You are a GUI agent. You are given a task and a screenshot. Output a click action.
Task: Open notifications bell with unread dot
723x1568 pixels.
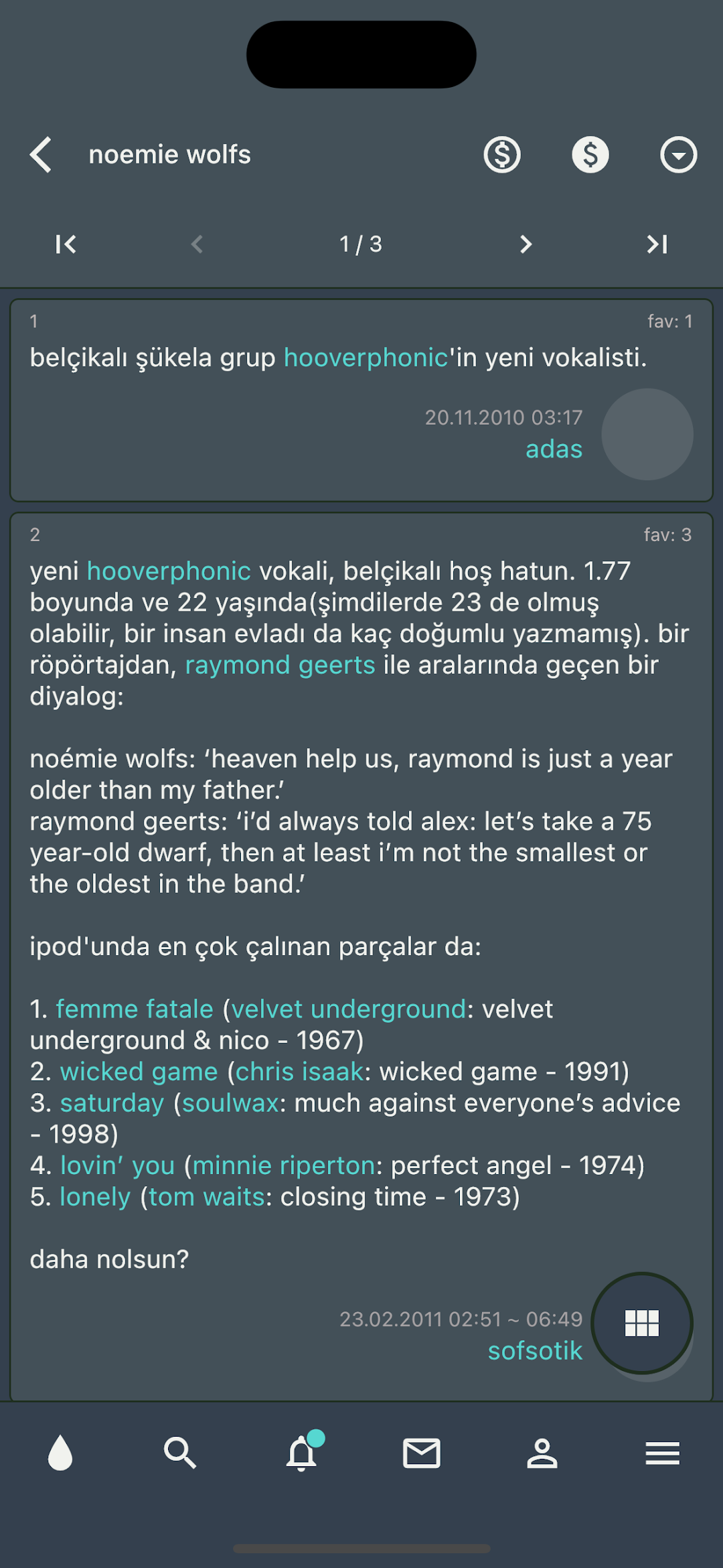303,1451
